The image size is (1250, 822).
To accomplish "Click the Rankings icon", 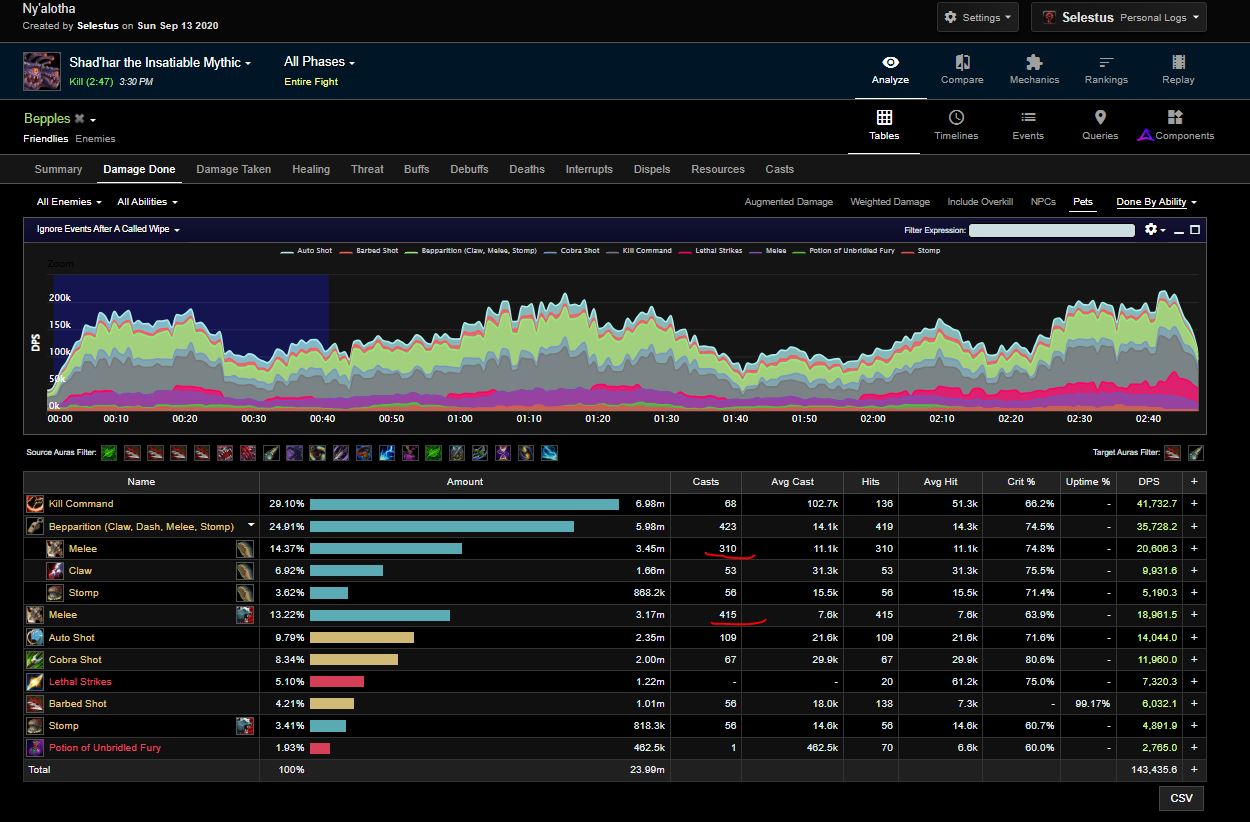I will pos(1106,62).
